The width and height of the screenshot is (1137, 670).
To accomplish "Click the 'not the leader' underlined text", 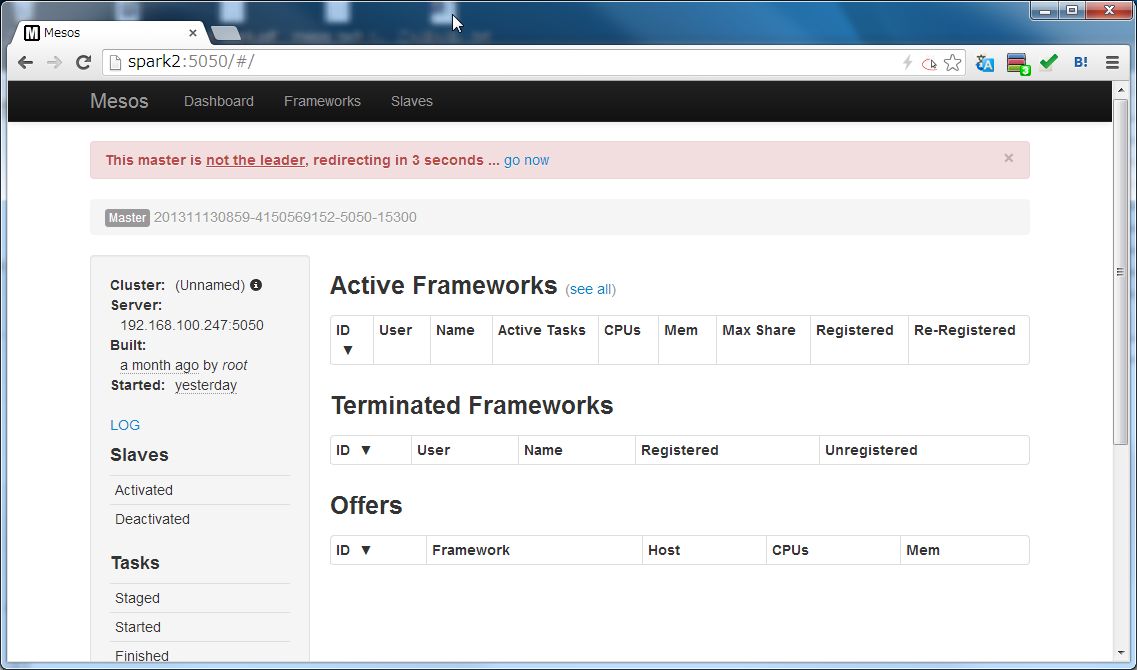I will point(255,160).
